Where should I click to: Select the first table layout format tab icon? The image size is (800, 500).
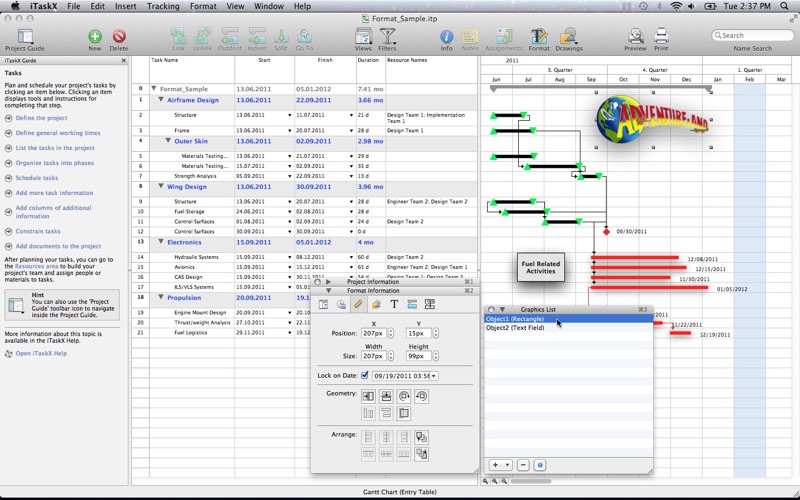pyautogui.click(x=323, y=304)
